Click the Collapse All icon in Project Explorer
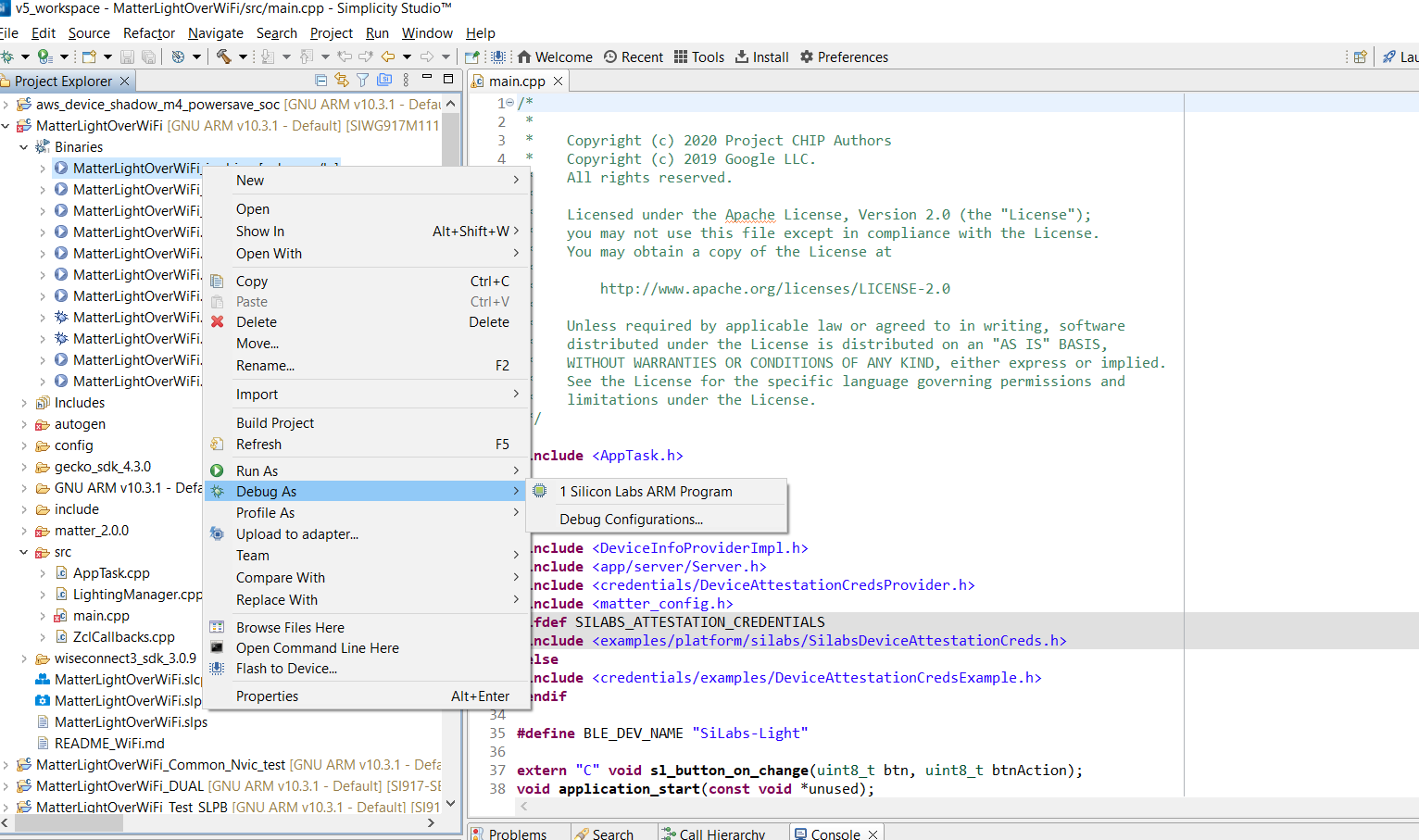Screen dimensions: 1419x840 [320, 81]
